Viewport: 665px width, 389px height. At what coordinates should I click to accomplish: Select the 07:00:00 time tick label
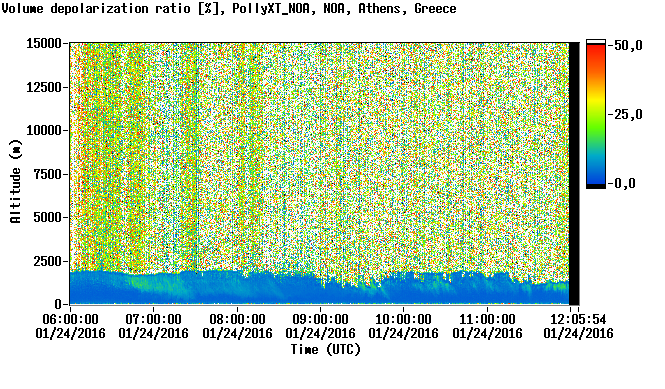pyautogui.click(x=154, y=319)
